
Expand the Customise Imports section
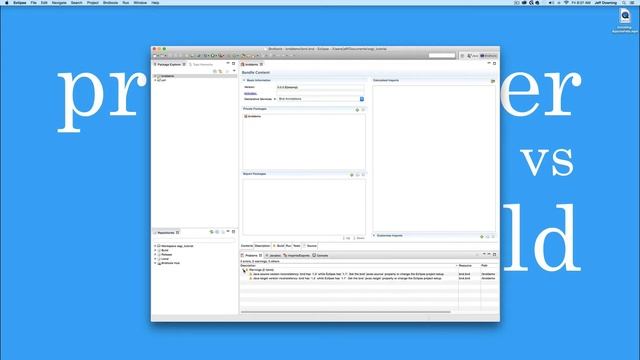[x=374, y=236]
